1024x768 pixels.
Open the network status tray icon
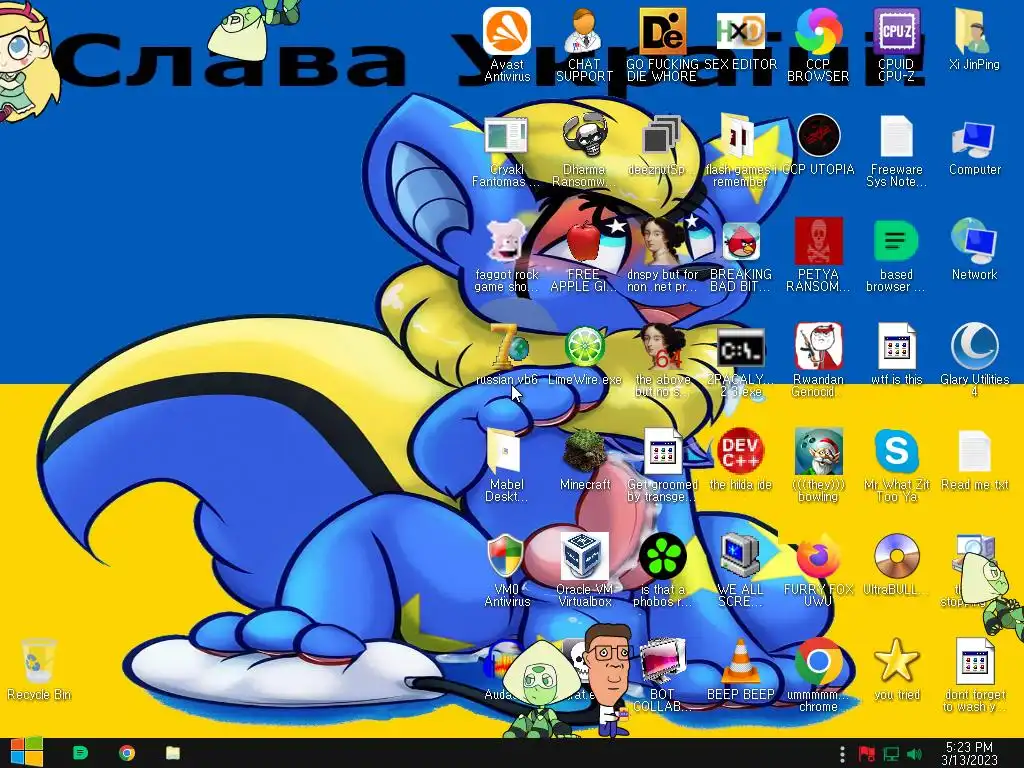pos(891,754)
